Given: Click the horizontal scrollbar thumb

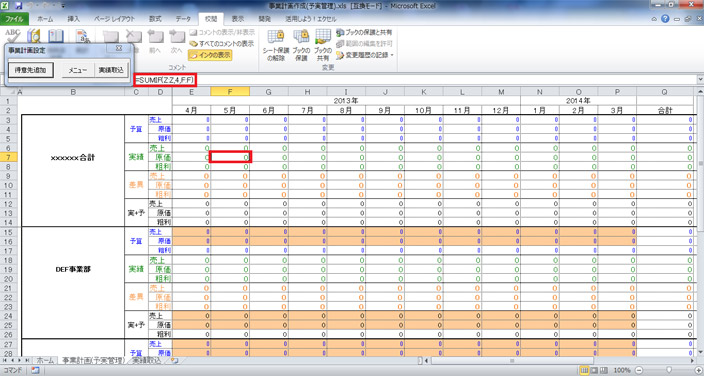Looking at the screenshot, I should pos(511,360).
